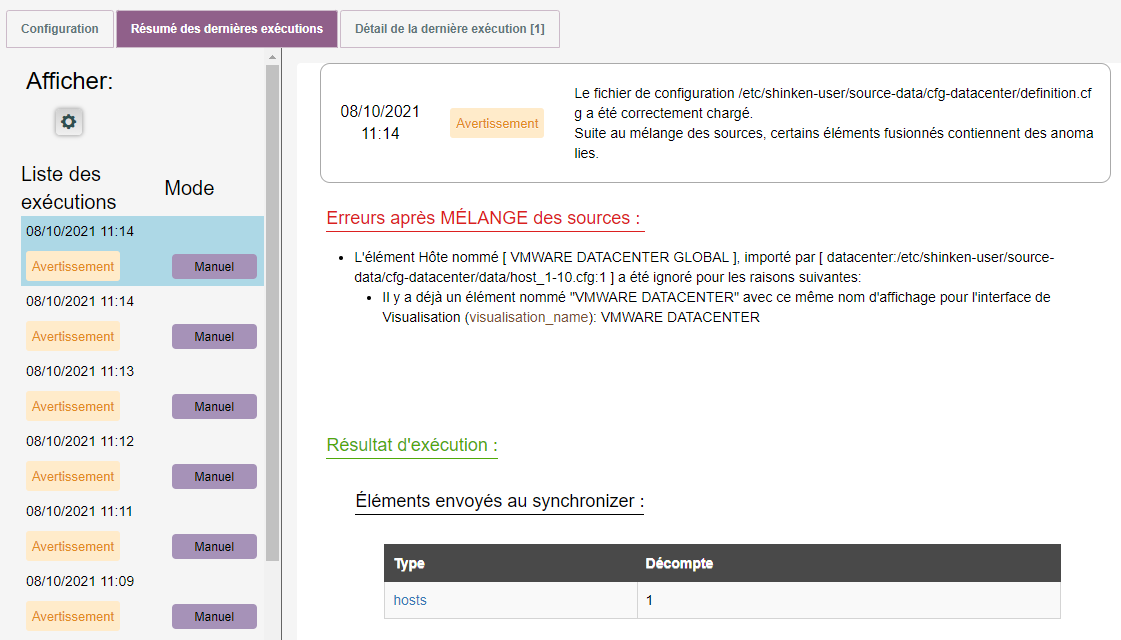
Task: Hit Manuel button for 11:11 execution
Action: (x=214, y=547)
